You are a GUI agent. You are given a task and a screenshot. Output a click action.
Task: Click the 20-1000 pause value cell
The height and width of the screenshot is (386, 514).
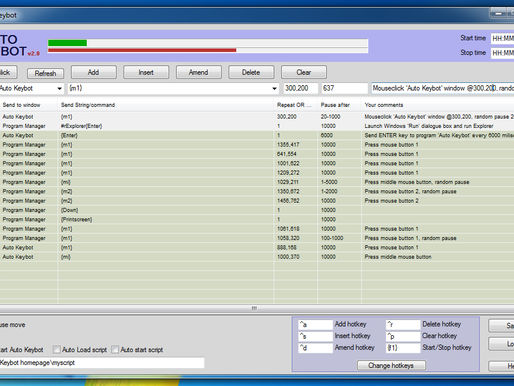[x=330, y=117]
